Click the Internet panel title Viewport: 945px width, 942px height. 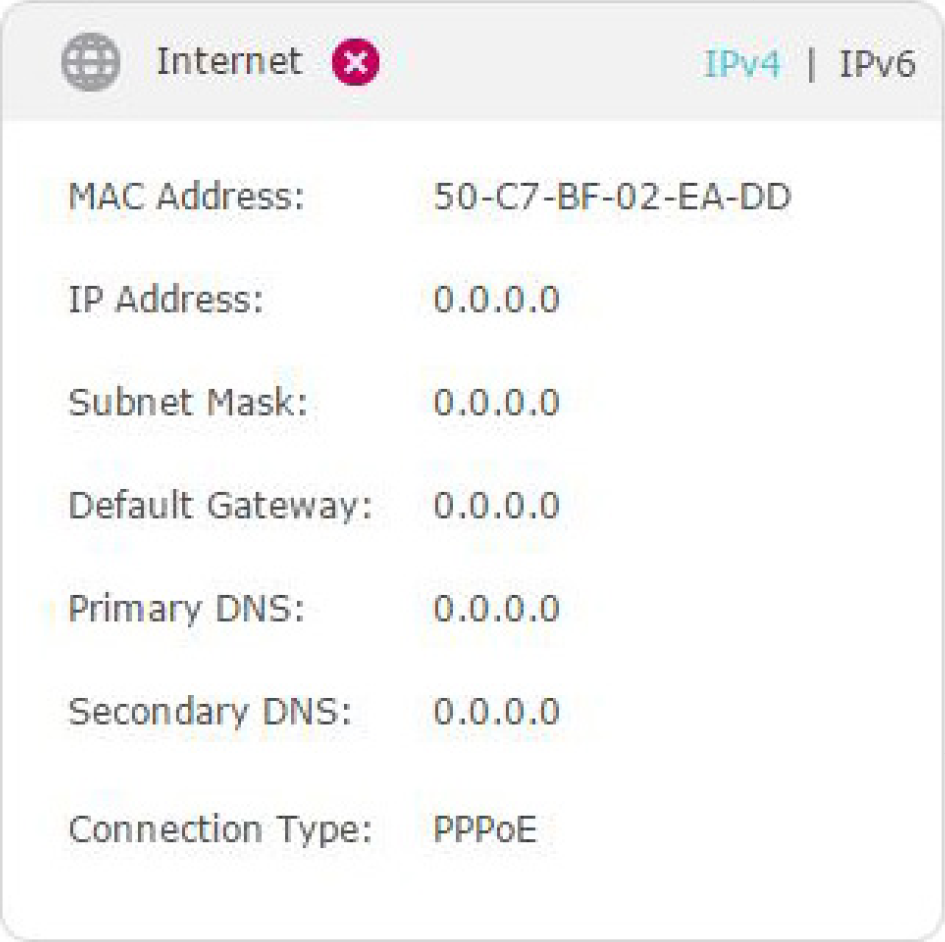(x=229, y=61)
